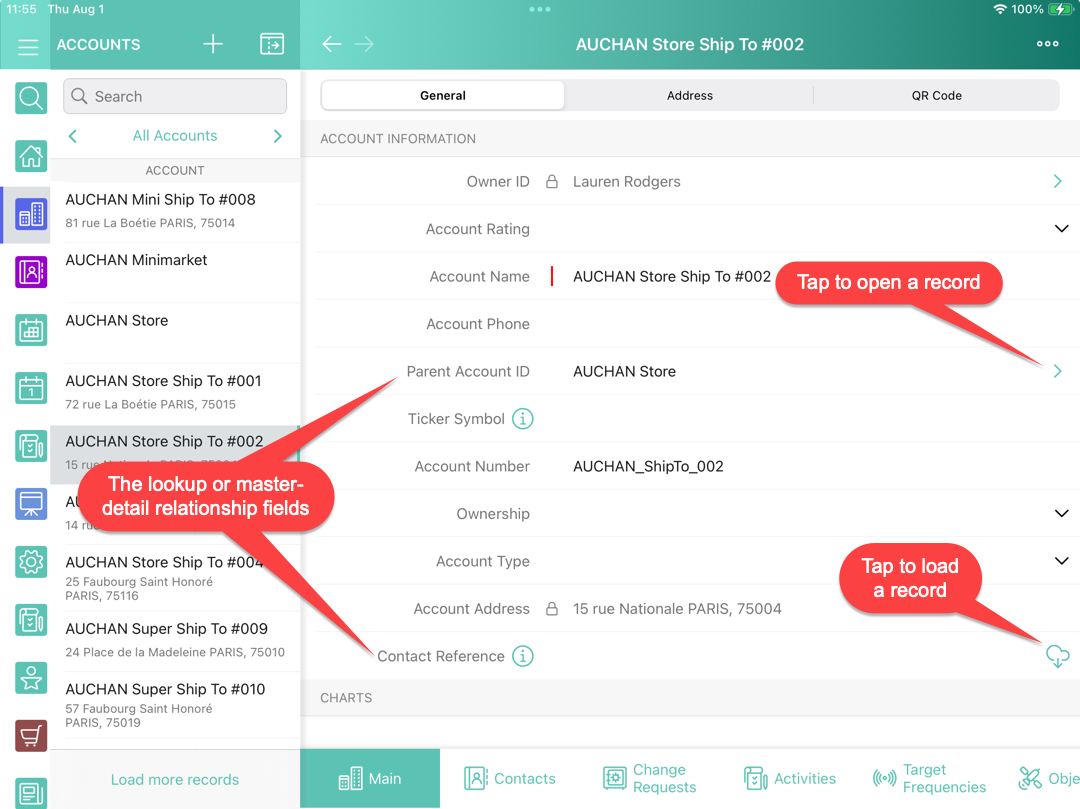The height and width of the screenshot is (809, 1080).
Task: Open the three-dots more options menu
Action: [x=1047, y=44]
